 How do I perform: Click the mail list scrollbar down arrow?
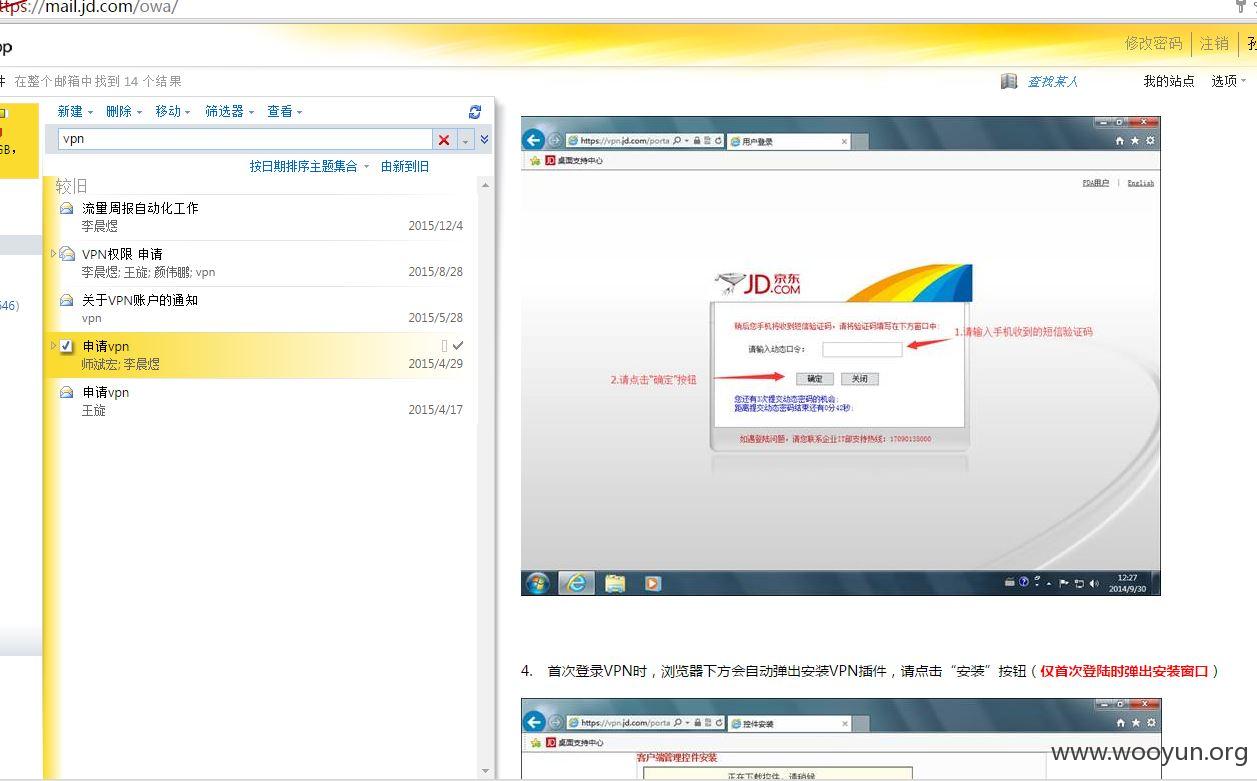pyautogui.click(x=486, y=771)
